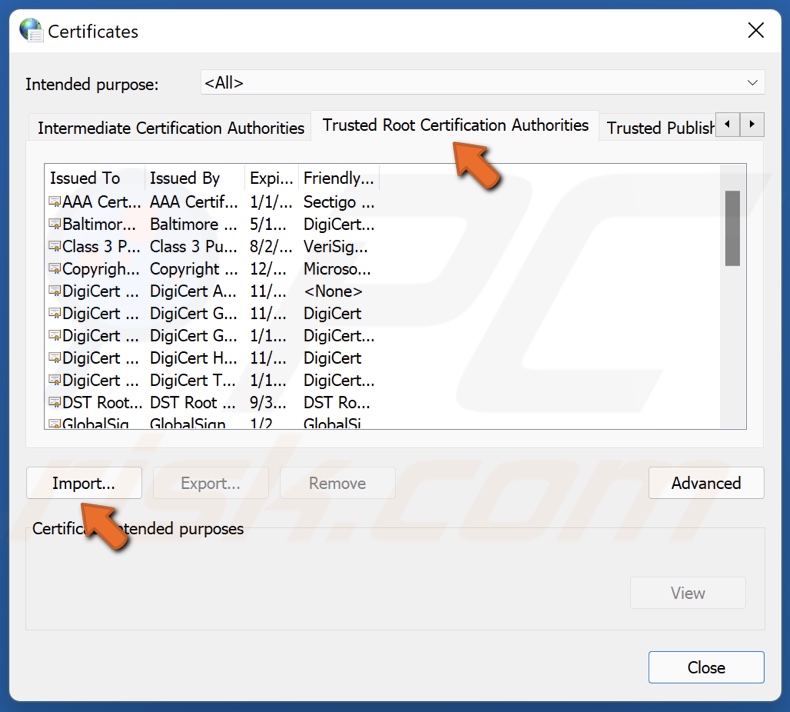
Task: Click the certificate icon in DigiCert T... row
Action: 54,380
